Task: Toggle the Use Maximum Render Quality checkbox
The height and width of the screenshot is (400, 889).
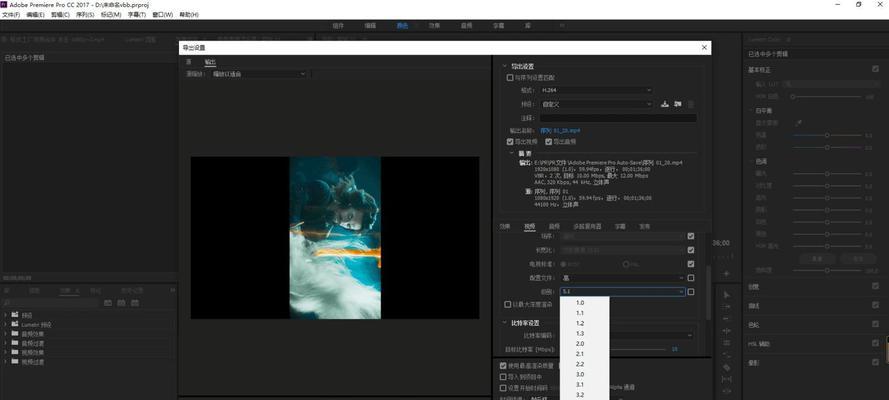Action: click(x=503, y=366)
